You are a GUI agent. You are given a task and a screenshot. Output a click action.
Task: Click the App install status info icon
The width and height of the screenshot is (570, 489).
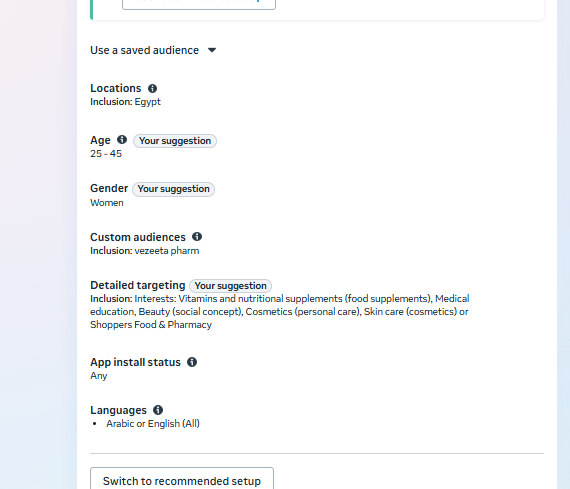tap(192, 362)
